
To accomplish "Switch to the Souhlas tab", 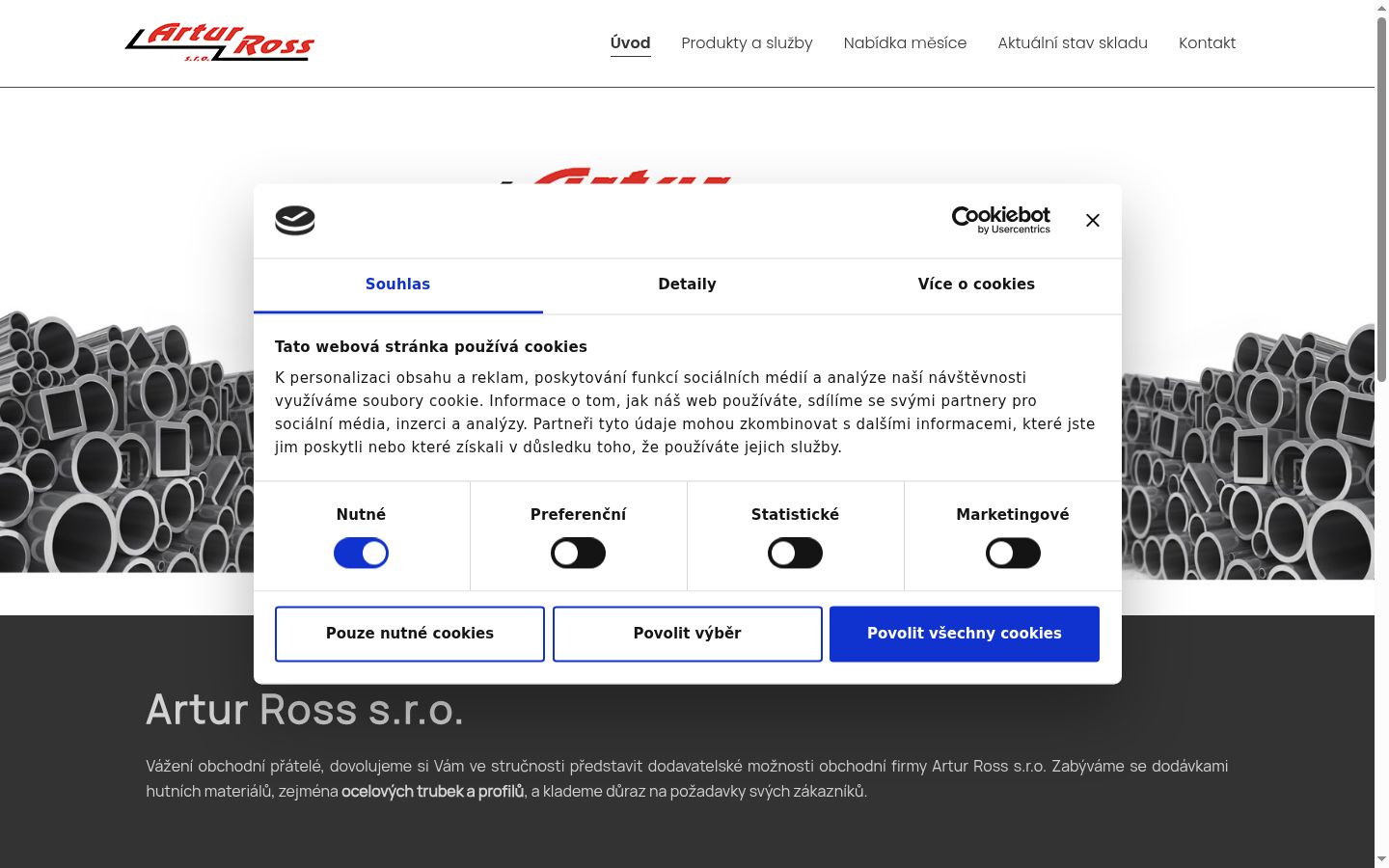I will coord(398,285).
